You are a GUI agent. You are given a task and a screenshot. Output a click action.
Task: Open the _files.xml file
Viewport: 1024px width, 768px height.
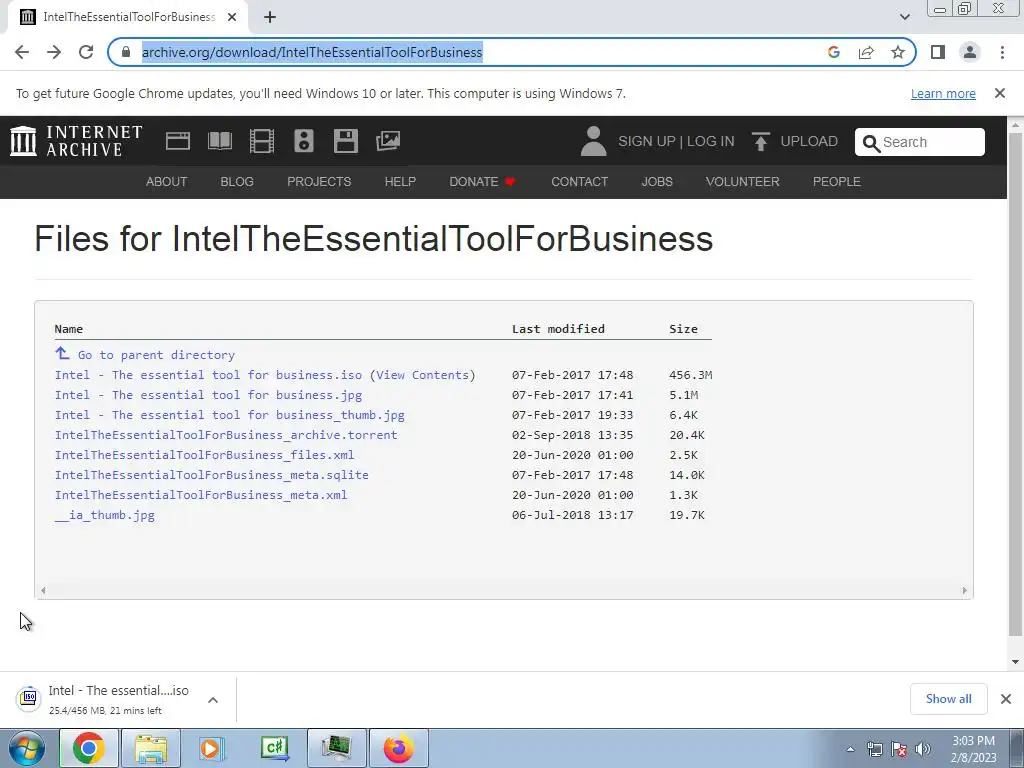tap(204, 455)
